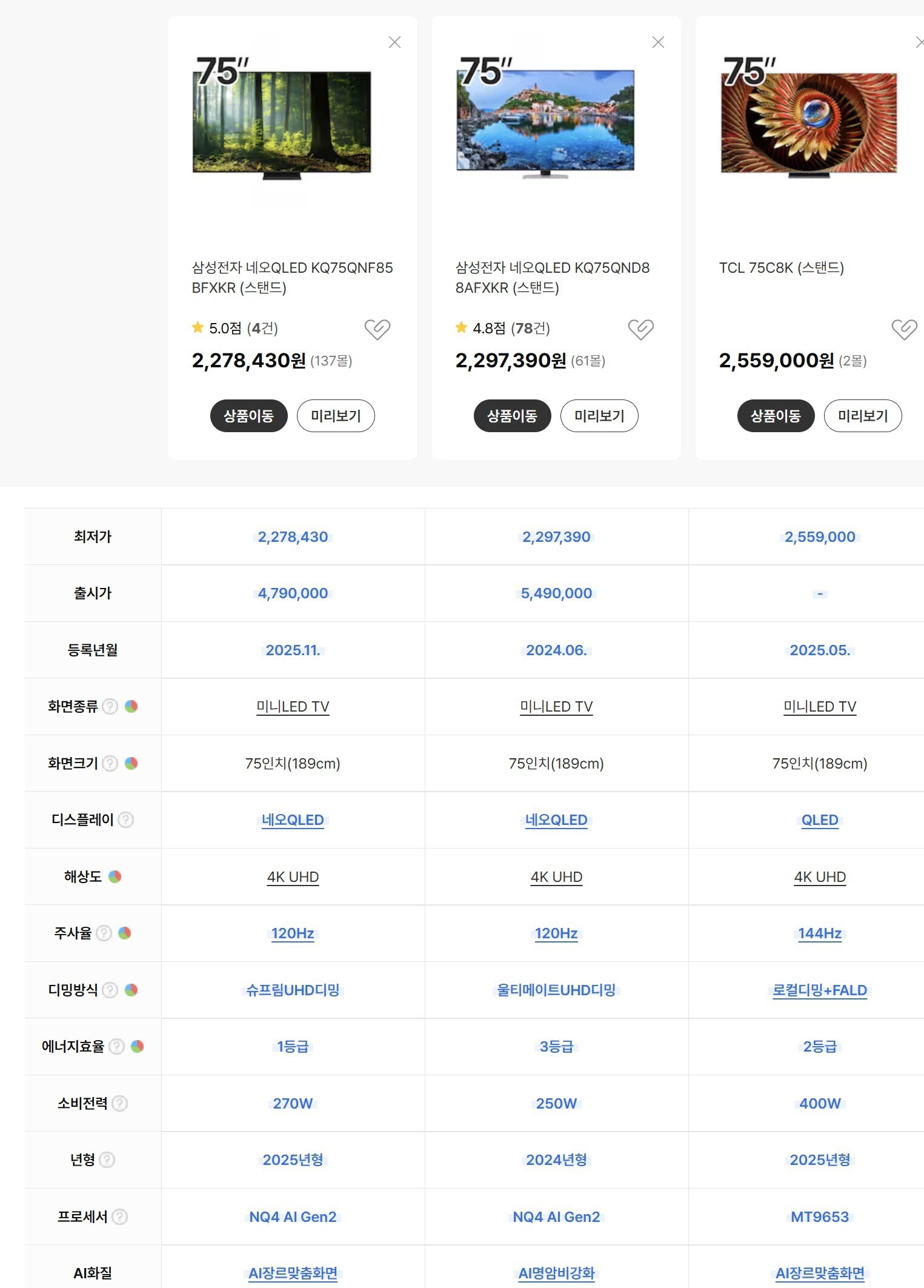Go to TCL 75C8K product page via 상품이동
This screenshot has width=924, height=1288.
pyautogui.click(x=776, y=416)
